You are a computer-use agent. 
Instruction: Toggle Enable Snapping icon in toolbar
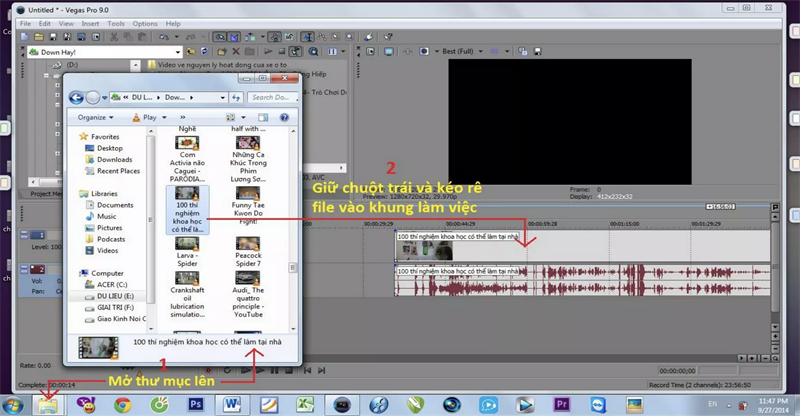click(219, 37)
